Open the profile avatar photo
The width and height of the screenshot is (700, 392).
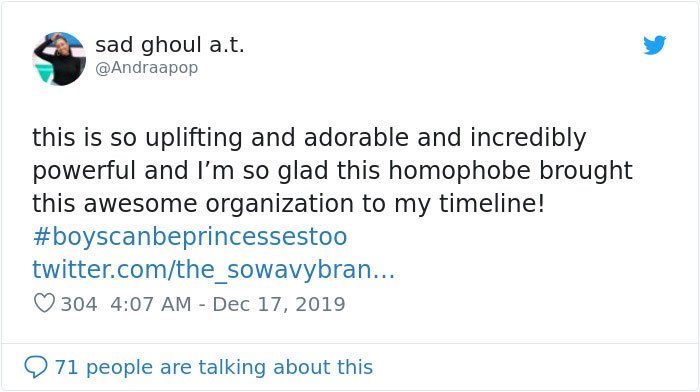click(x=59, y=58)
